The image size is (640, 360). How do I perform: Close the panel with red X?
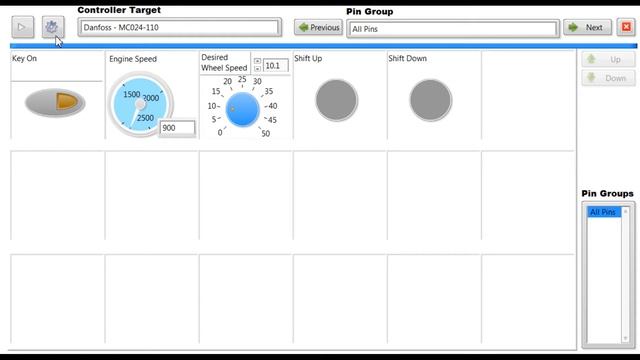(x=626, y=27)
